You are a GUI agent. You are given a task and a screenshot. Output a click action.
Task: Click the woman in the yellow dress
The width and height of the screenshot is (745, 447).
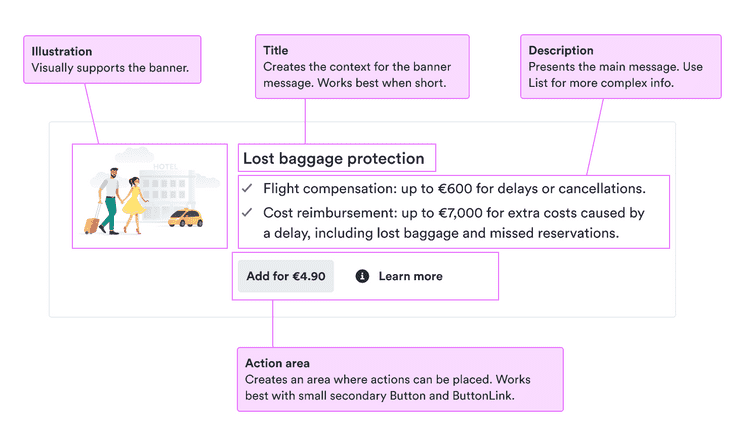pos(133,199)
